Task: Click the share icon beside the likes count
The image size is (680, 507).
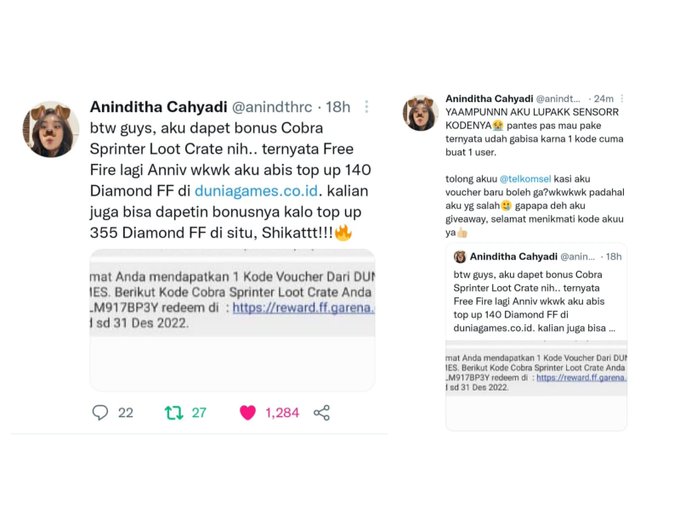Action: (322, 412)
